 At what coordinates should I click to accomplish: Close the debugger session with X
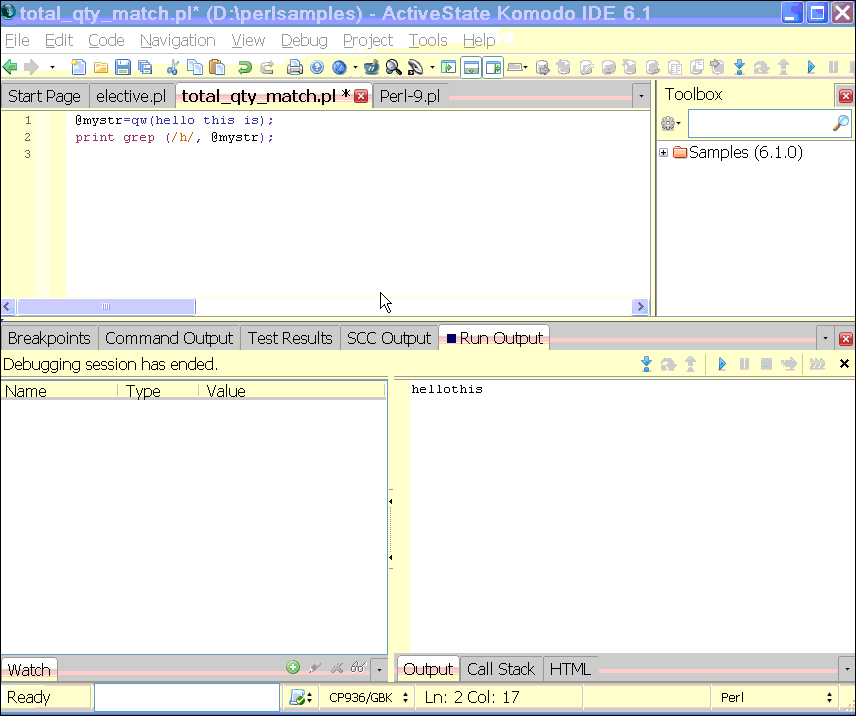844,364
